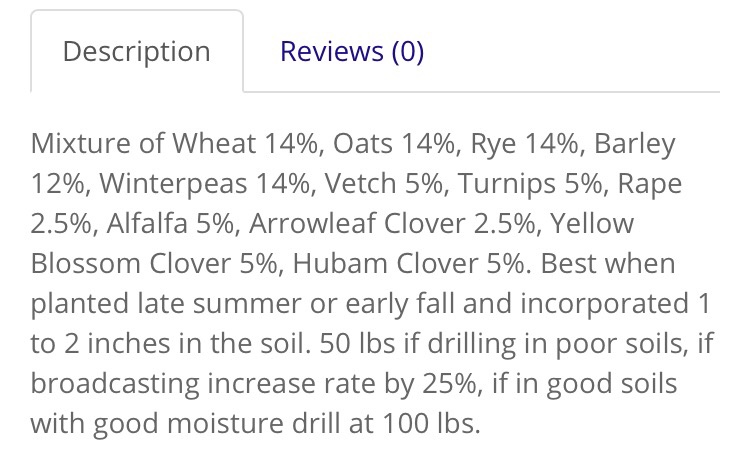
Task: Click 'Turnips 5%' in the description
Action: point(529,184)
